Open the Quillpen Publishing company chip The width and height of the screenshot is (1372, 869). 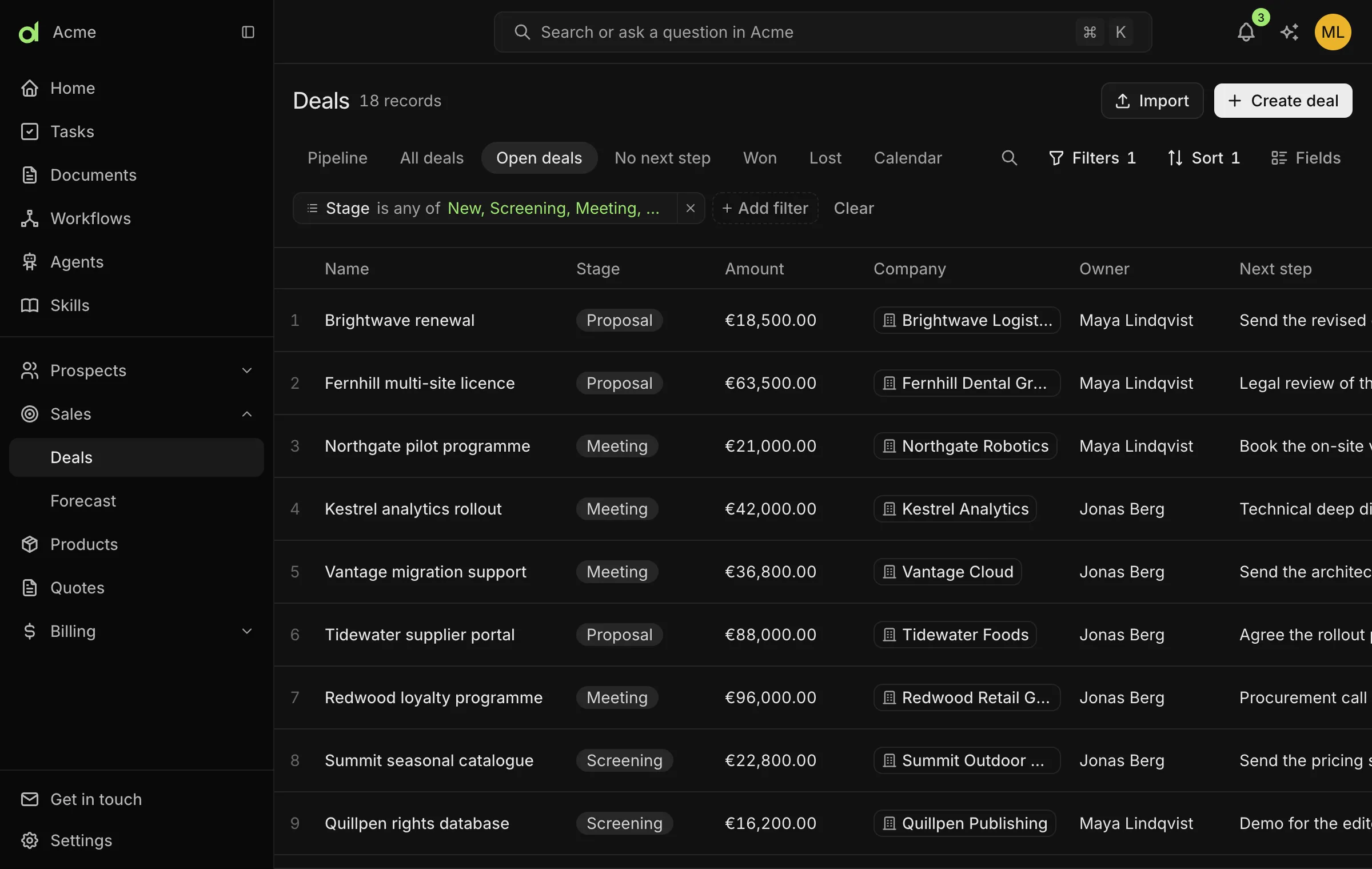[x=965, y=823]
